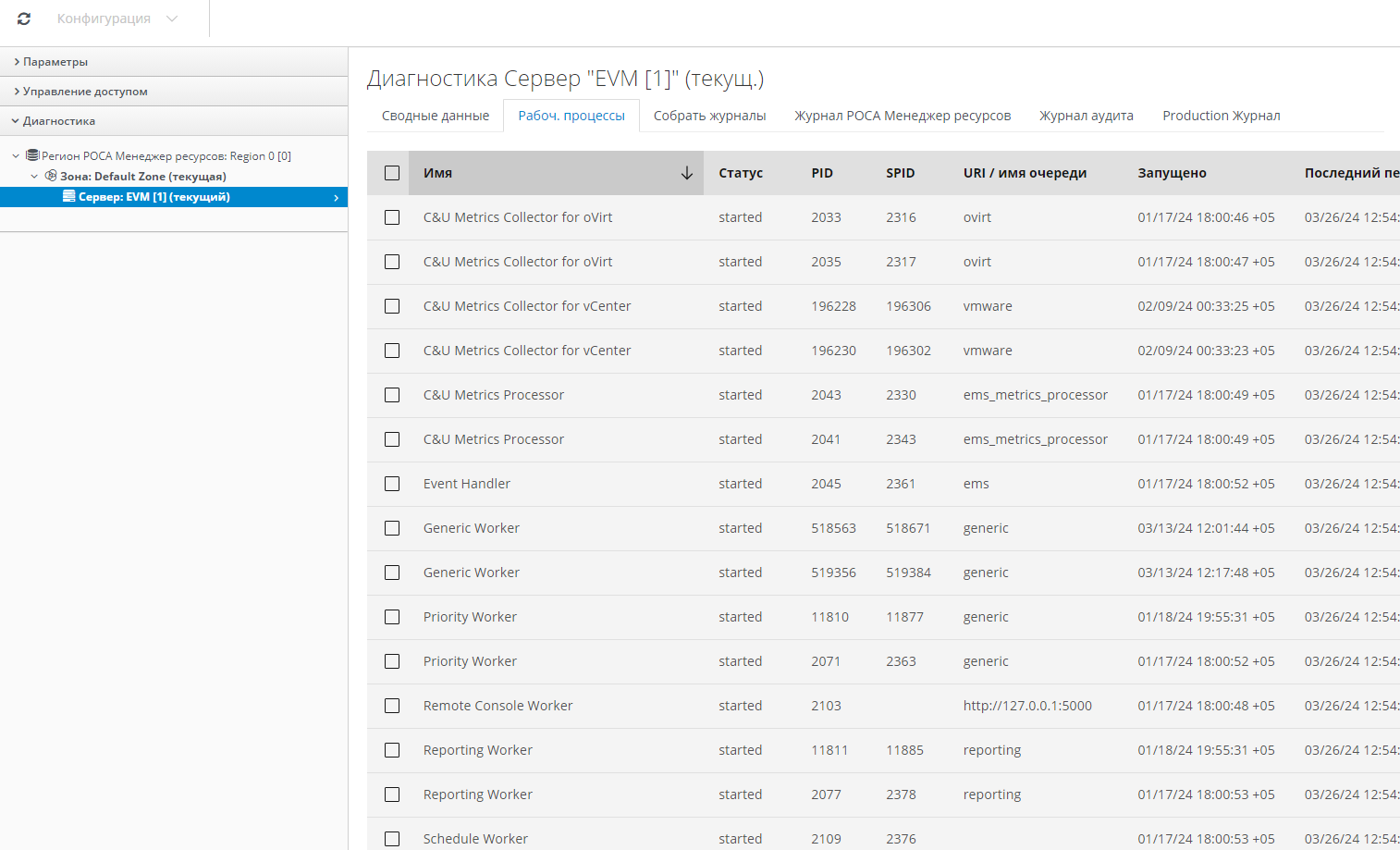Click the region database icon in tree
This screenshot has height=850, width=1400.
tap(32, 155)
